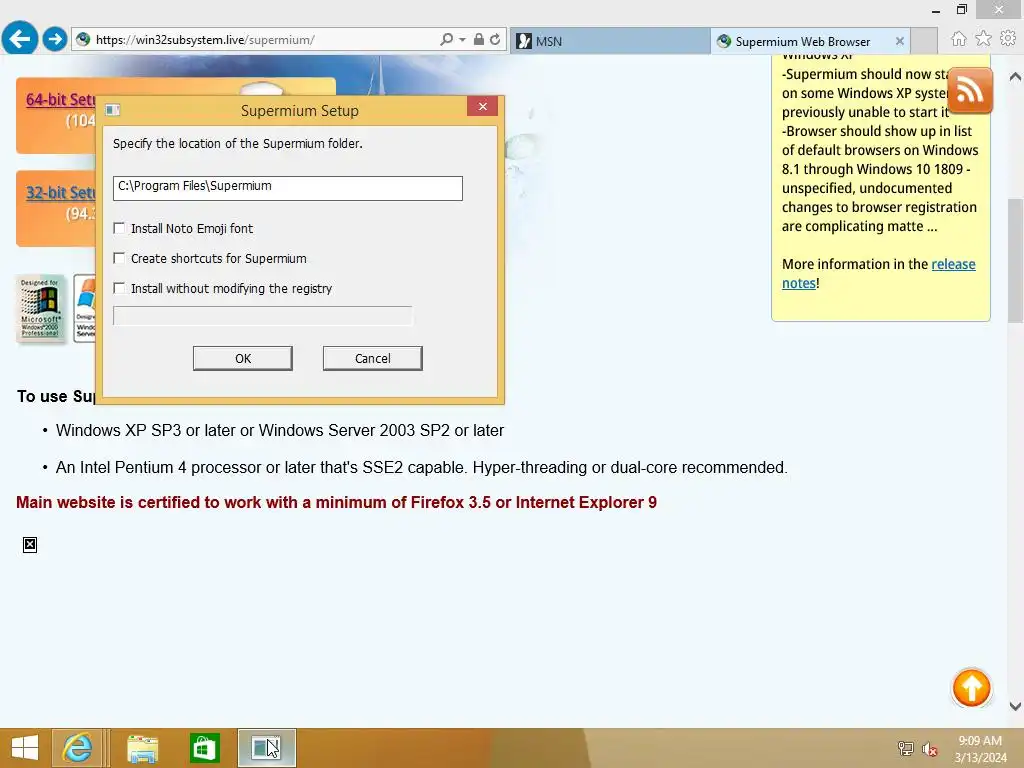Screen dimensions: 1024x768
Task: Click the muted volume tray icon
Action: click(x=929, y=749)
